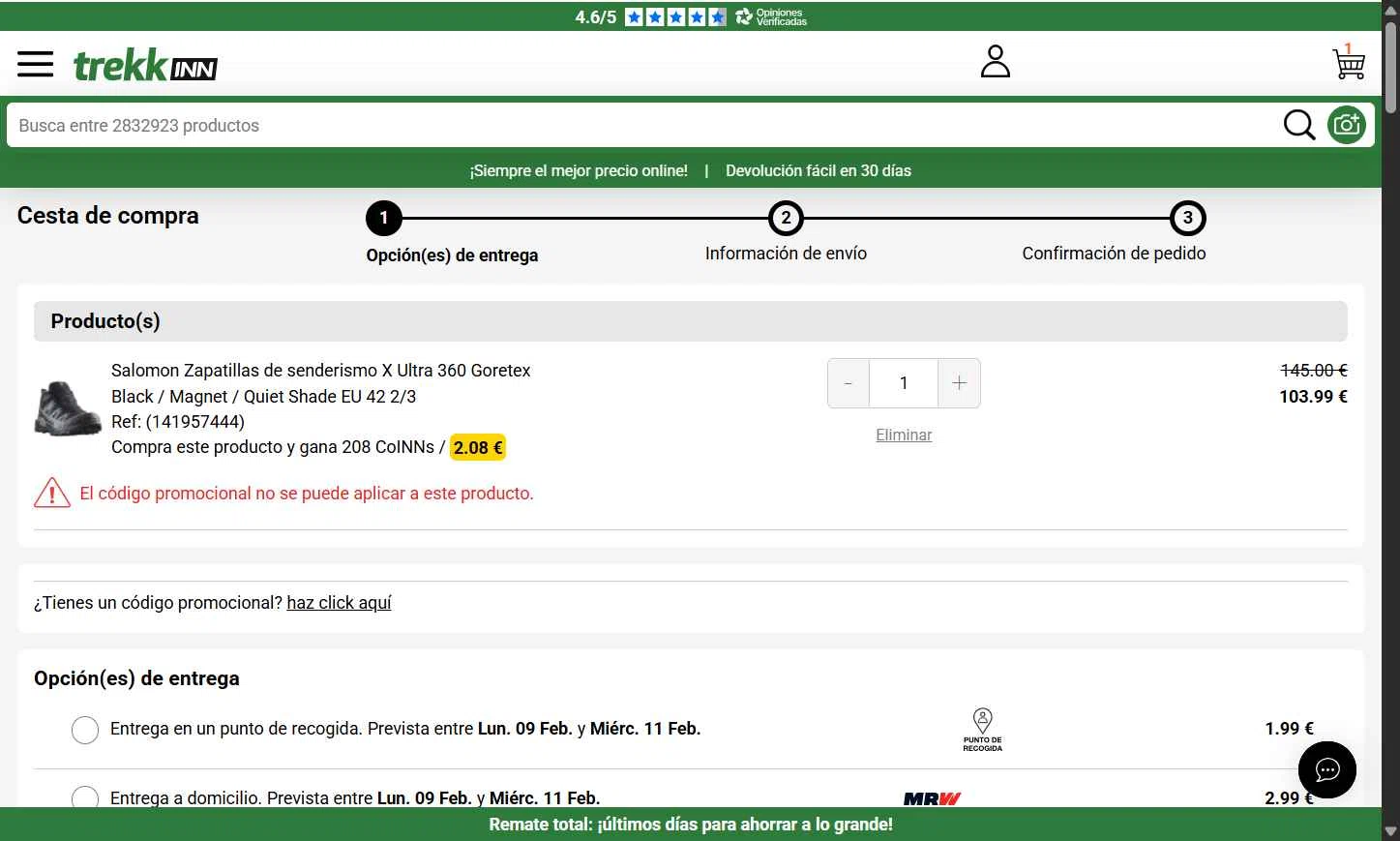Click the 2.08 € CoINNs badge
1400x841 pixels.
478,447
